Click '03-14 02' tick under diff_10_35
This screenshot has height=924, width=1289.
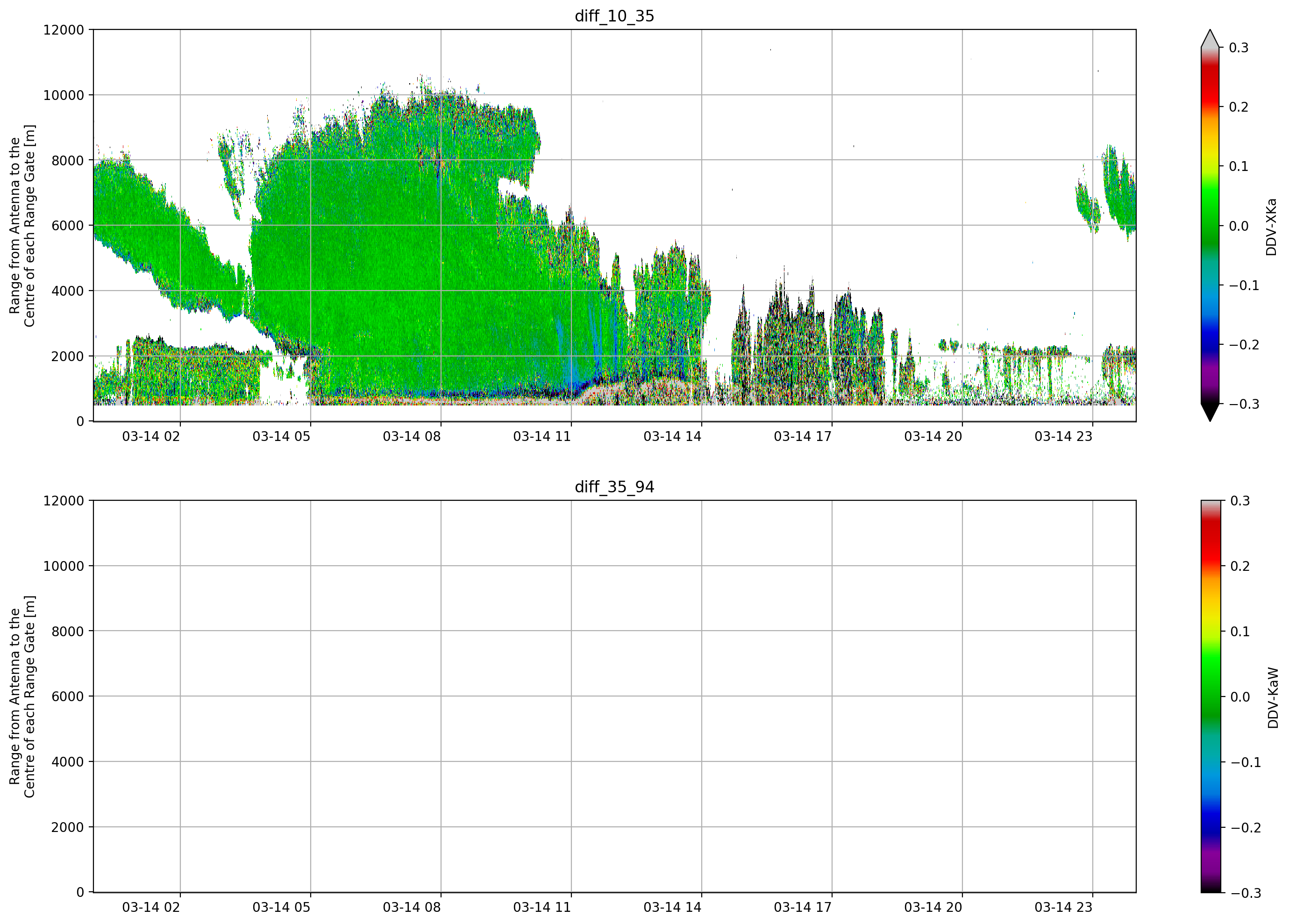[x=151, y=436]
